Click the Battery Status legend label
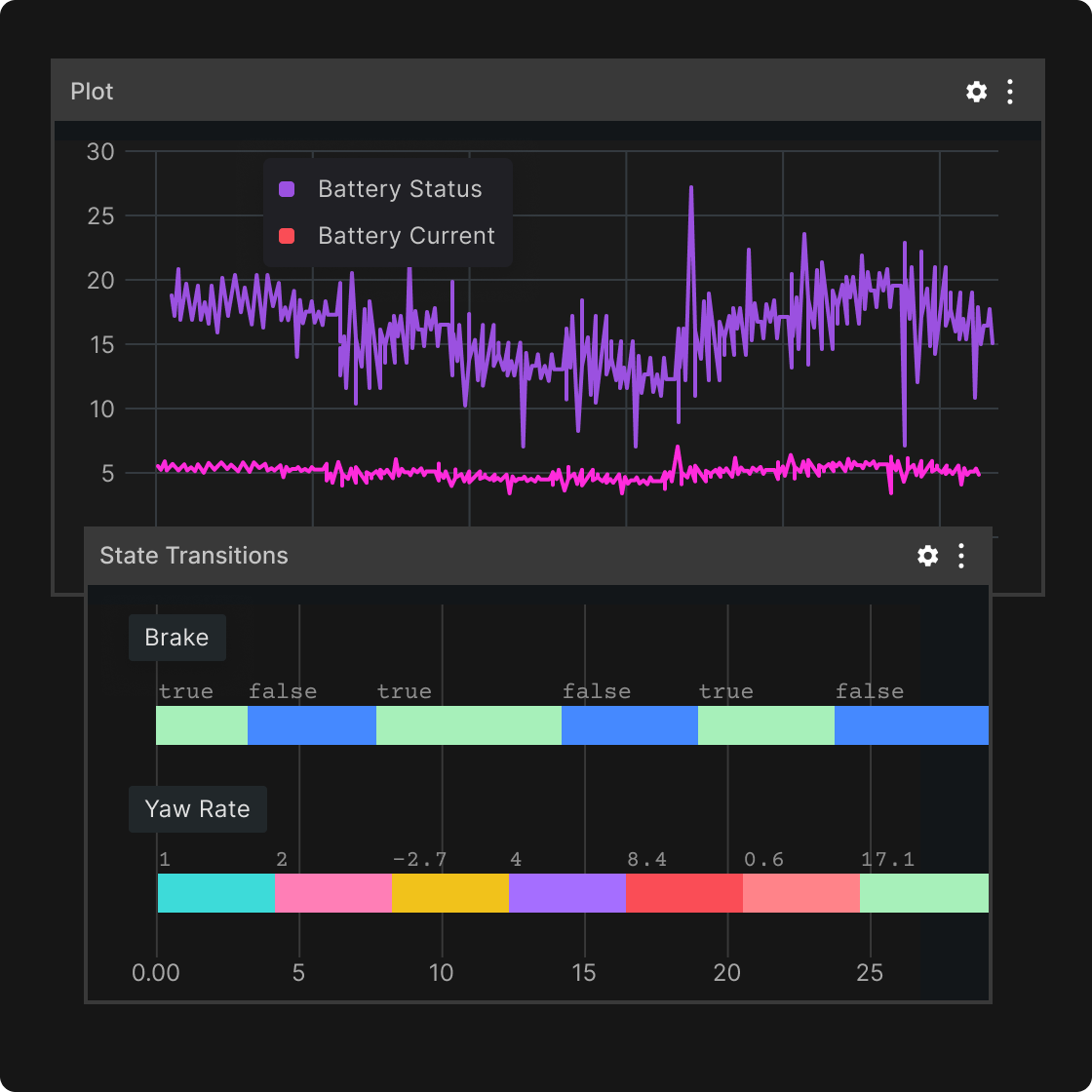 click(400, 188)
